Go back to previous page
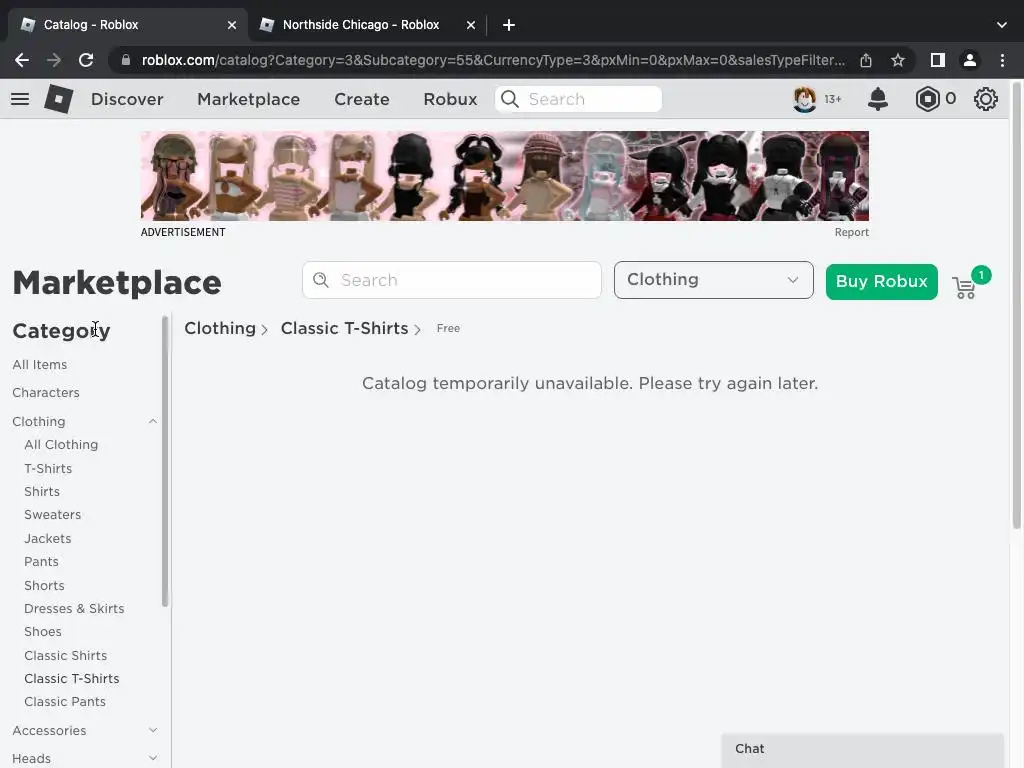The height and width of the screenshot is (768, 1024). pyautogui.click(x=22, y=60)
